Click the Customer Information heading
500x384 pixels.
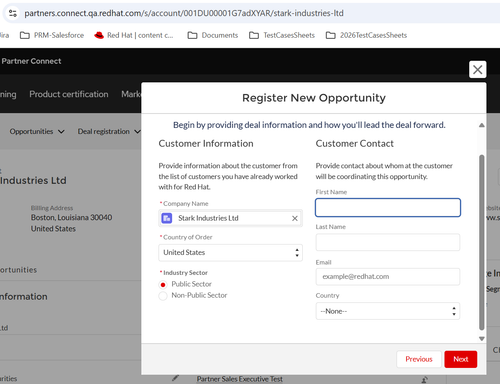[x=206, y=144]
